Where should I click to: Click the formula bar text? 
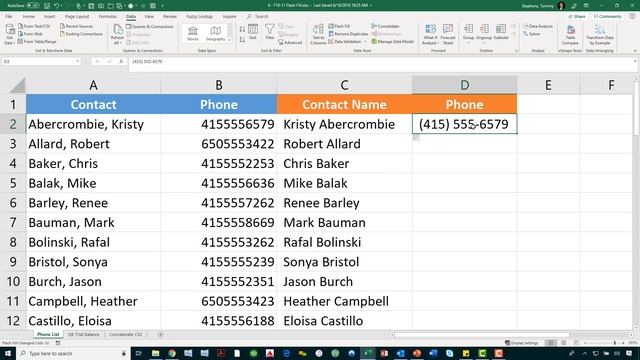(x=147, y=62)
